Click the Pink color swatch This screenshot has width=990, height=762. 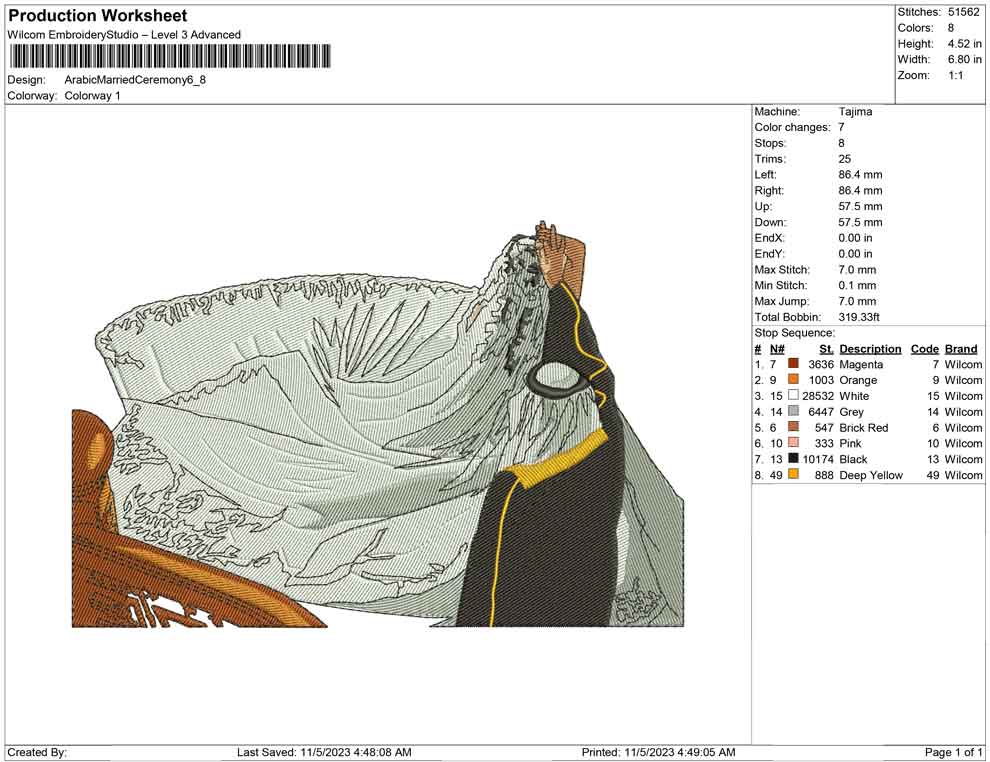(x=793, y=443)
